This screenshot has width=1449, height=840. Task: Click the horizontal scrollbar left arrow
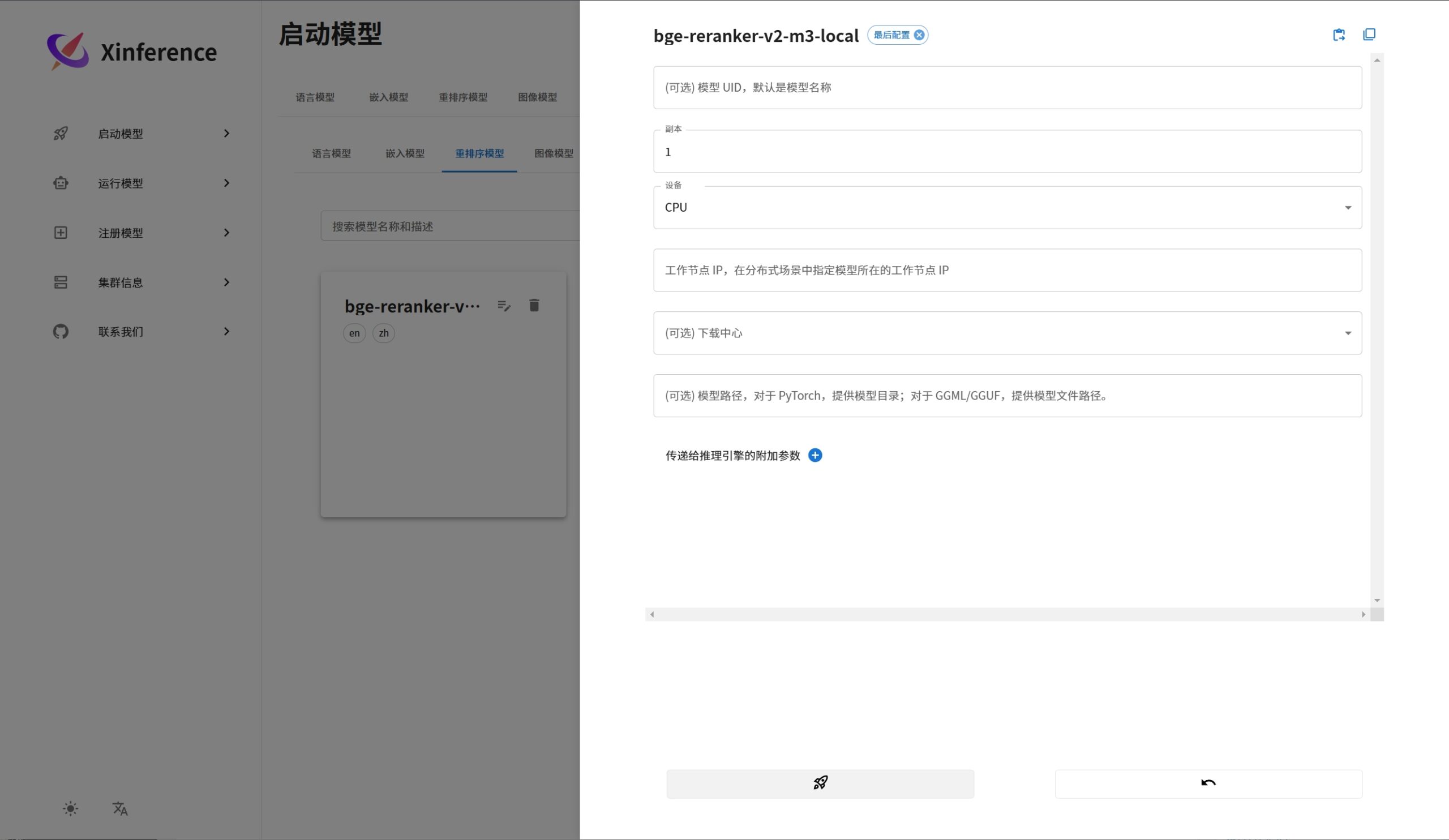[x=651, y=615]
